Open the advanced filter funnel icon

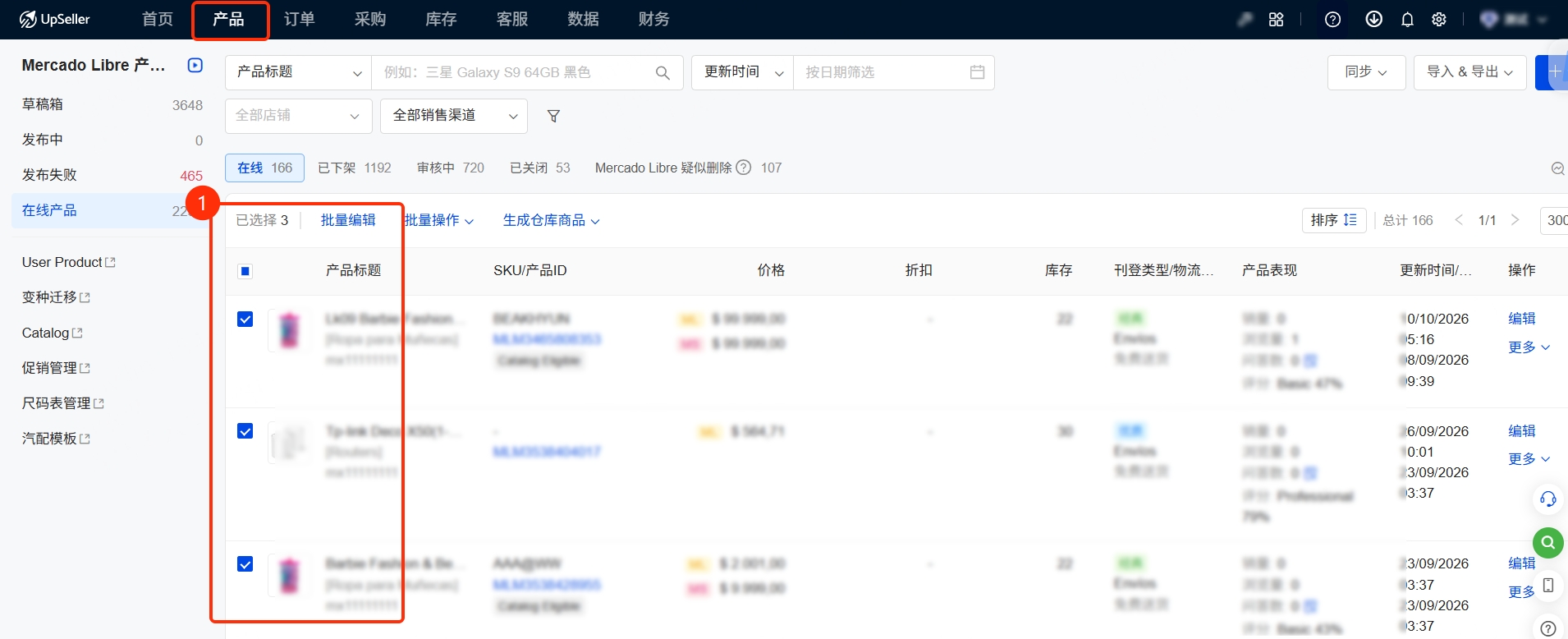coord(553,116)
